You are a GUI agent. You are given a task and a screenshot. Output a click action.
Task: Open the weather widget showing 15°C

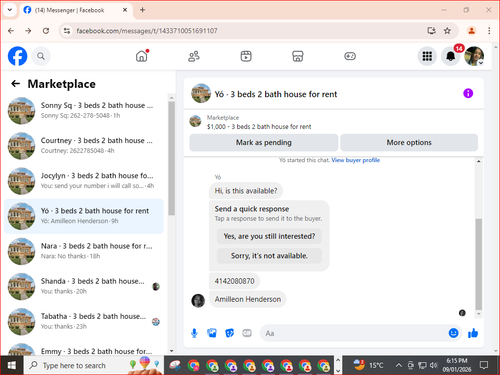[x=368, y=365]
